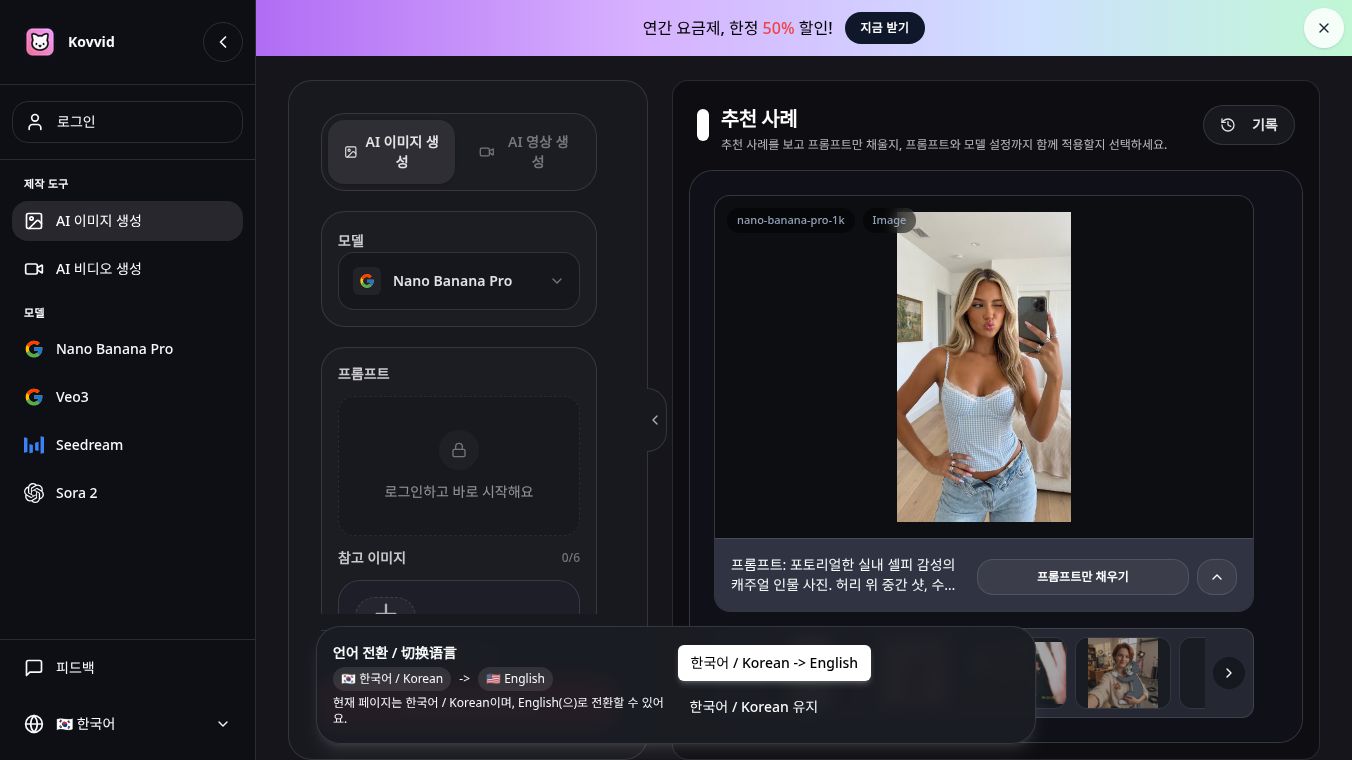The height and width of the screenshot is (760, 1352).
Task: Click the Kovvid cat logo icon
Action: tap(40, 42)
